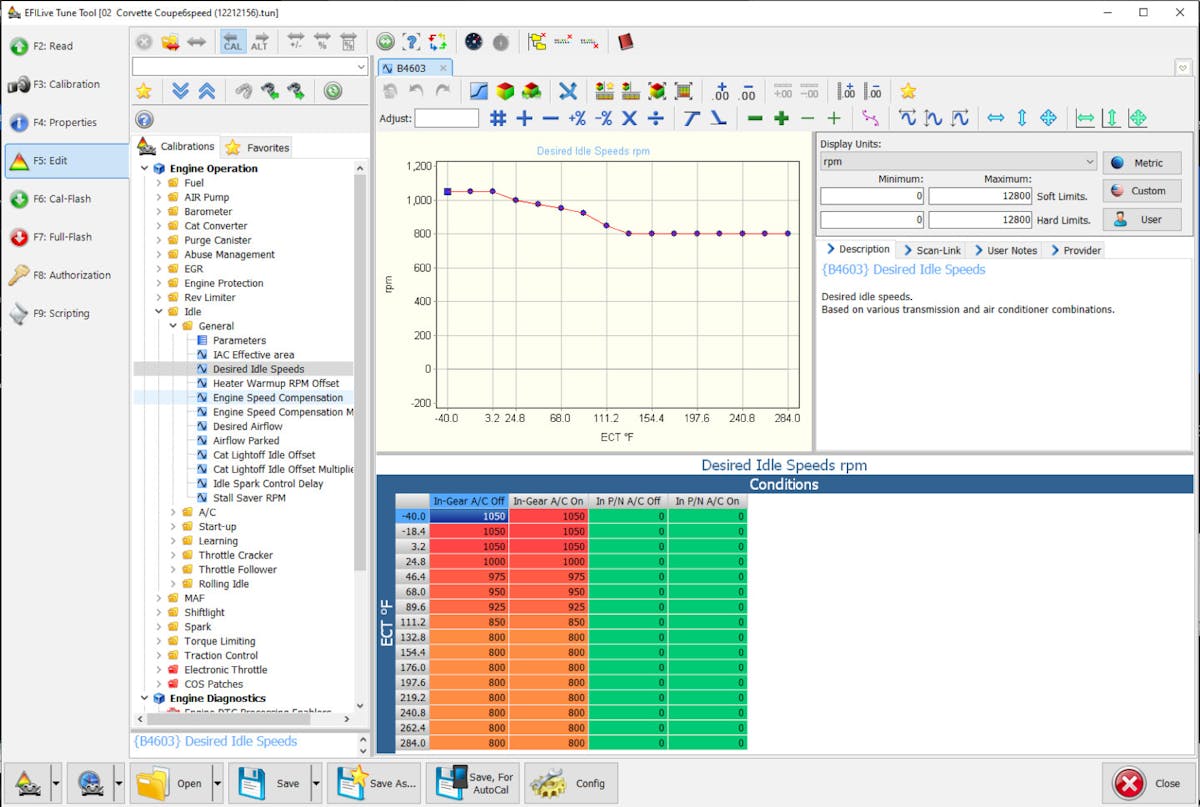Click the yellow star above the chart
The image size is (1200, 807).
point(908,91)
